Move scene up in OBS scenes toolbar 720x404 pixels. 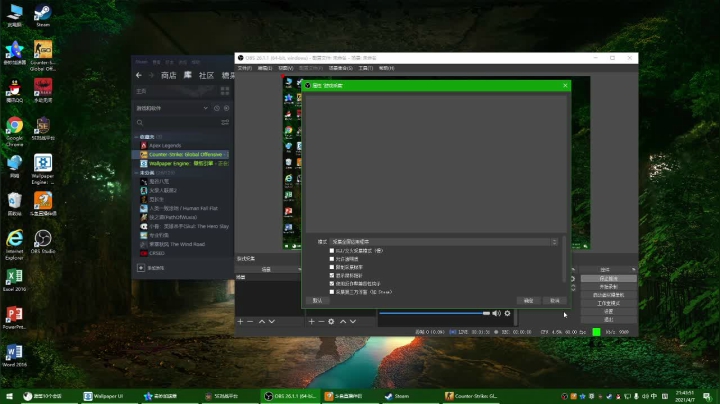click(x=262, y=321)
